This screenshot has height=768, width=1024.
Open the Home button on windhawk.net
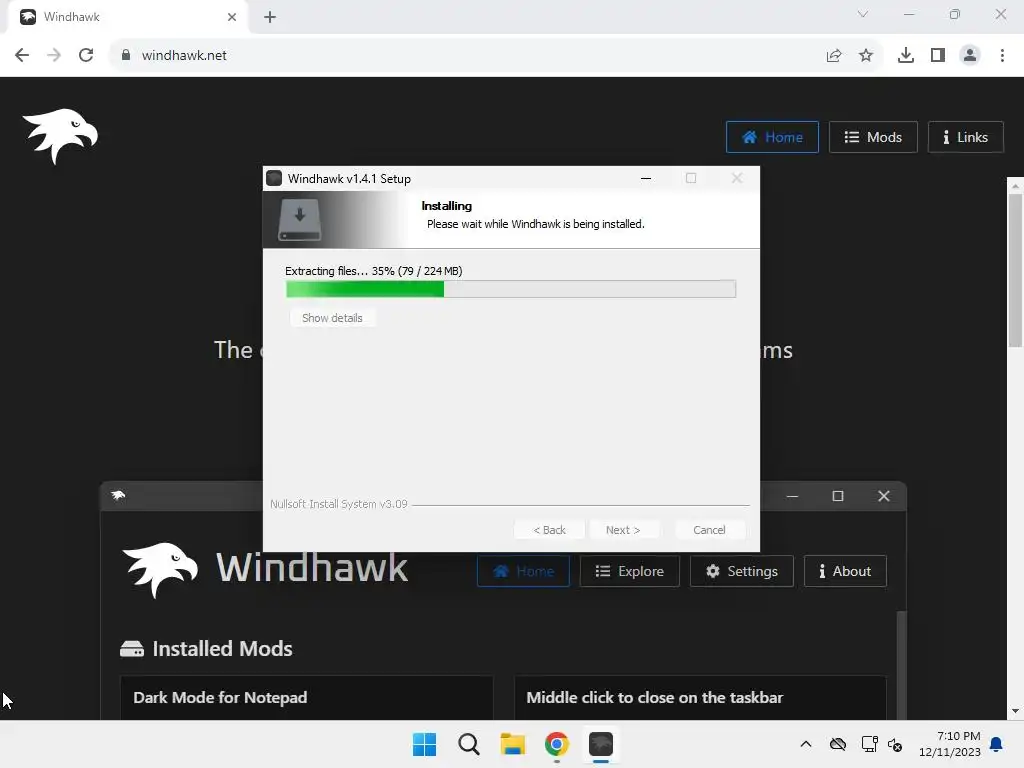772,137
